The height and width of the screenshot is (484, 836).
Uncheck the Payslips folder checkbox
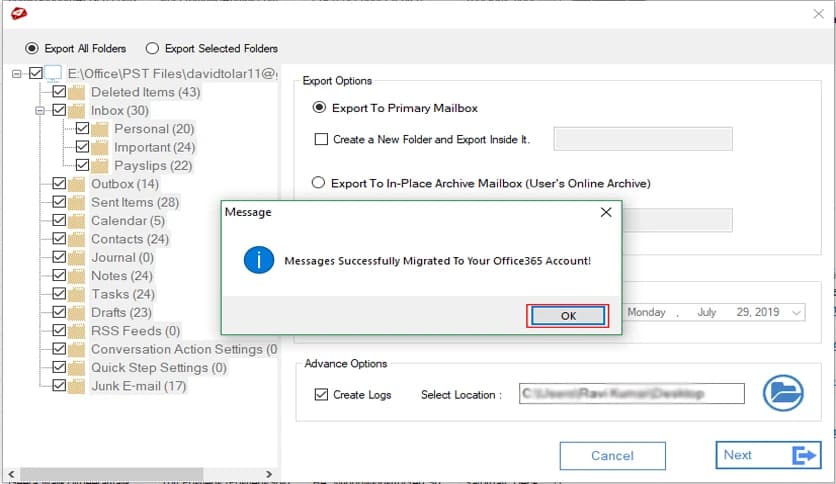click(x=82, y=165)
